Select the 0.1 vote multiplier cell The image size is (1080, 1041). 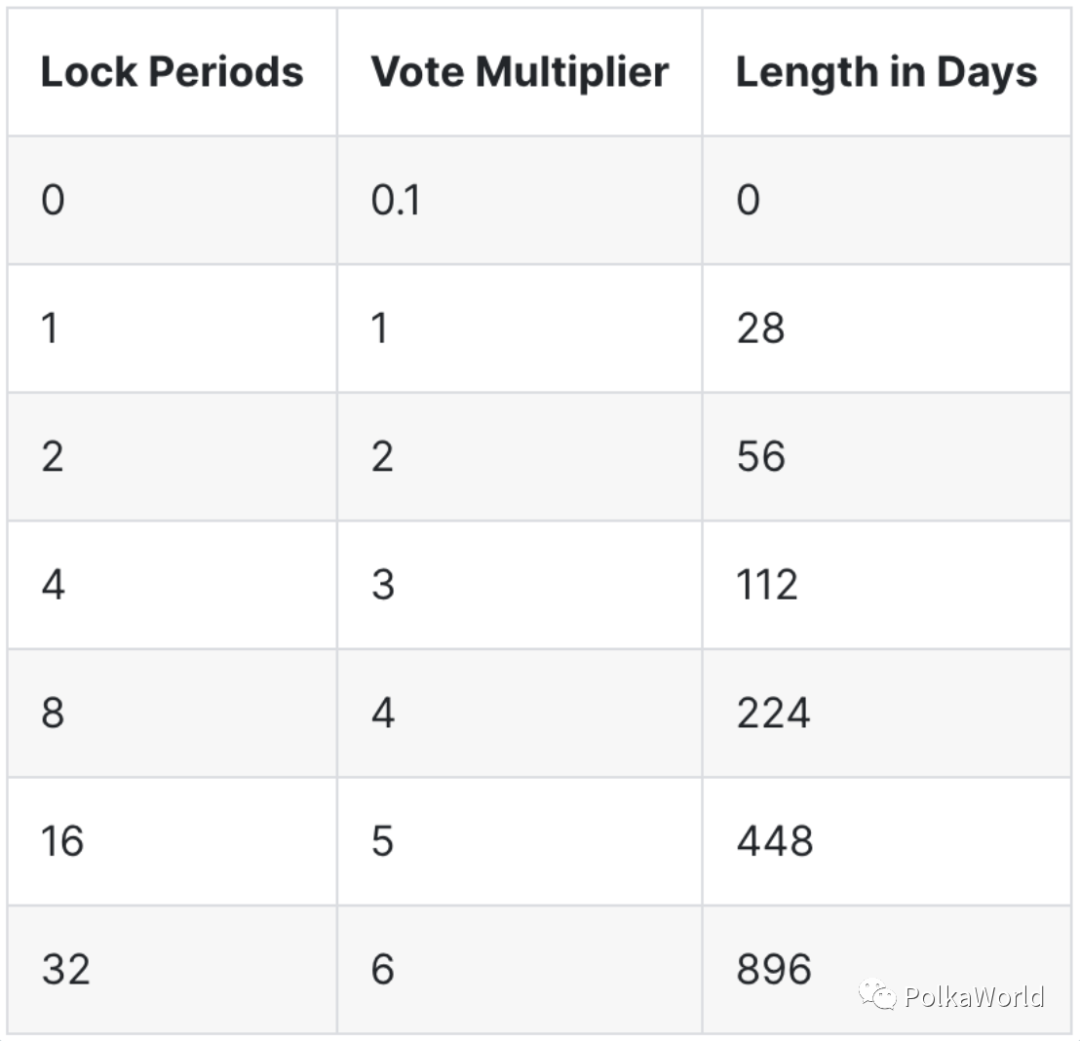click(x=396, y=201)
